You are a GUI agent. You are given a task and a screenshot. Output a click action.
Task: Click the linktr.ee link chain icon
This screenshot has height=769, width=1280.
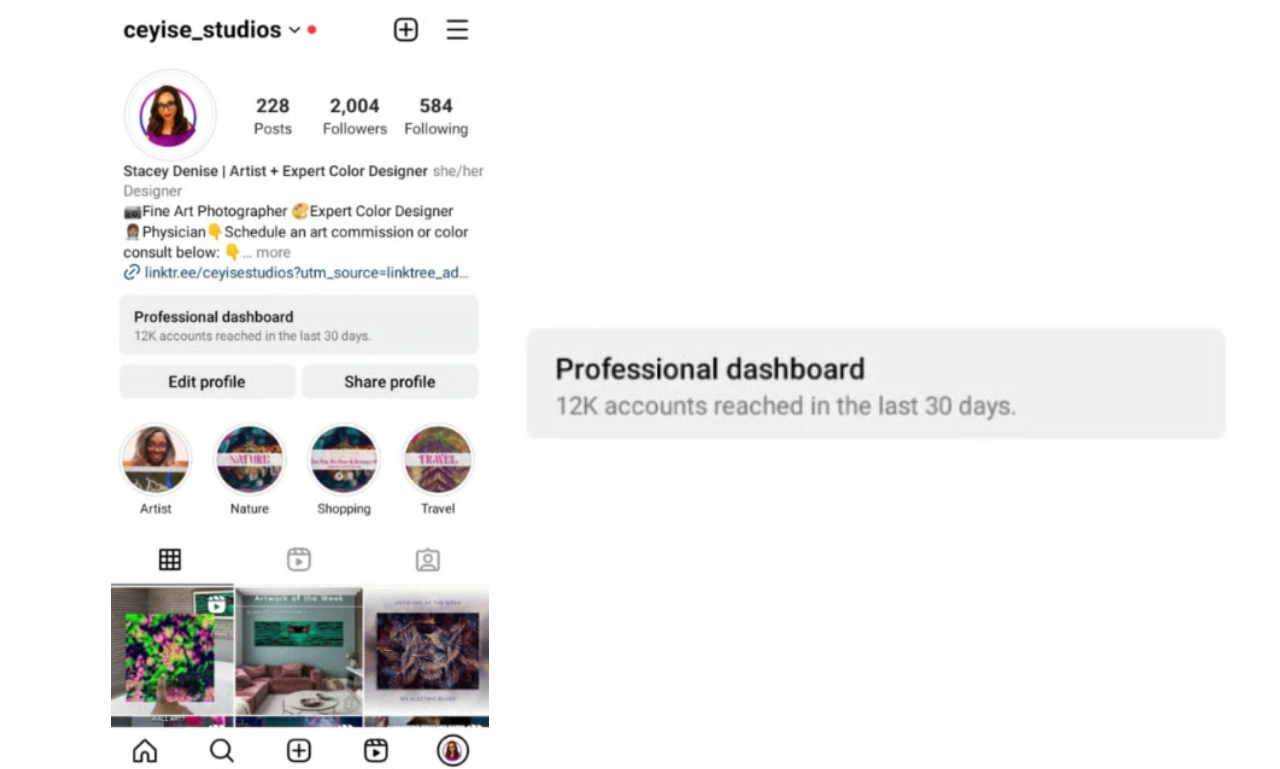pos(131,272)
